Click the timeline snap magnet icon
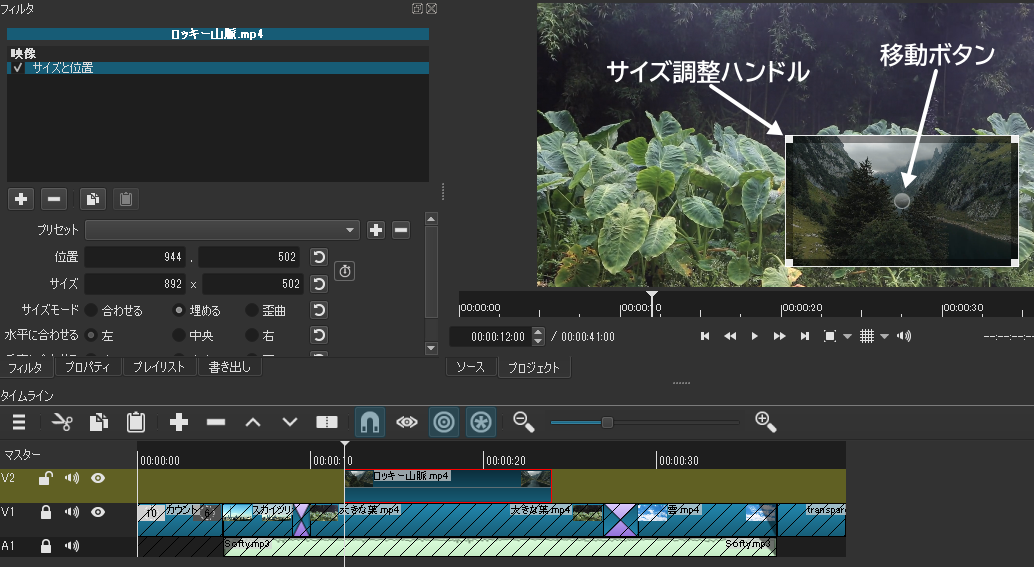Screen dimensions: 1034x567 (x=369, y=422)
